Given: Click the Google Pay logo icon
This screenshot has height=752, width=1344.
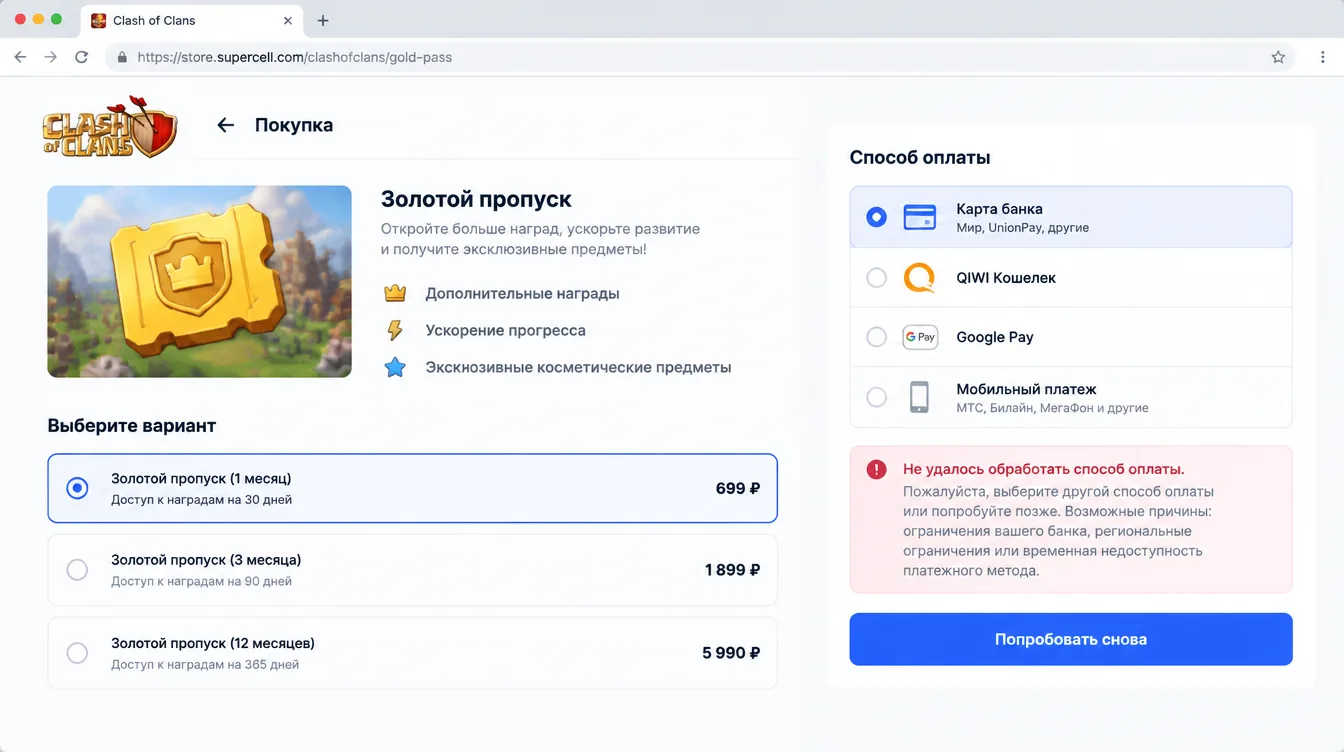Looking at the screenshot, I should 920,337.
